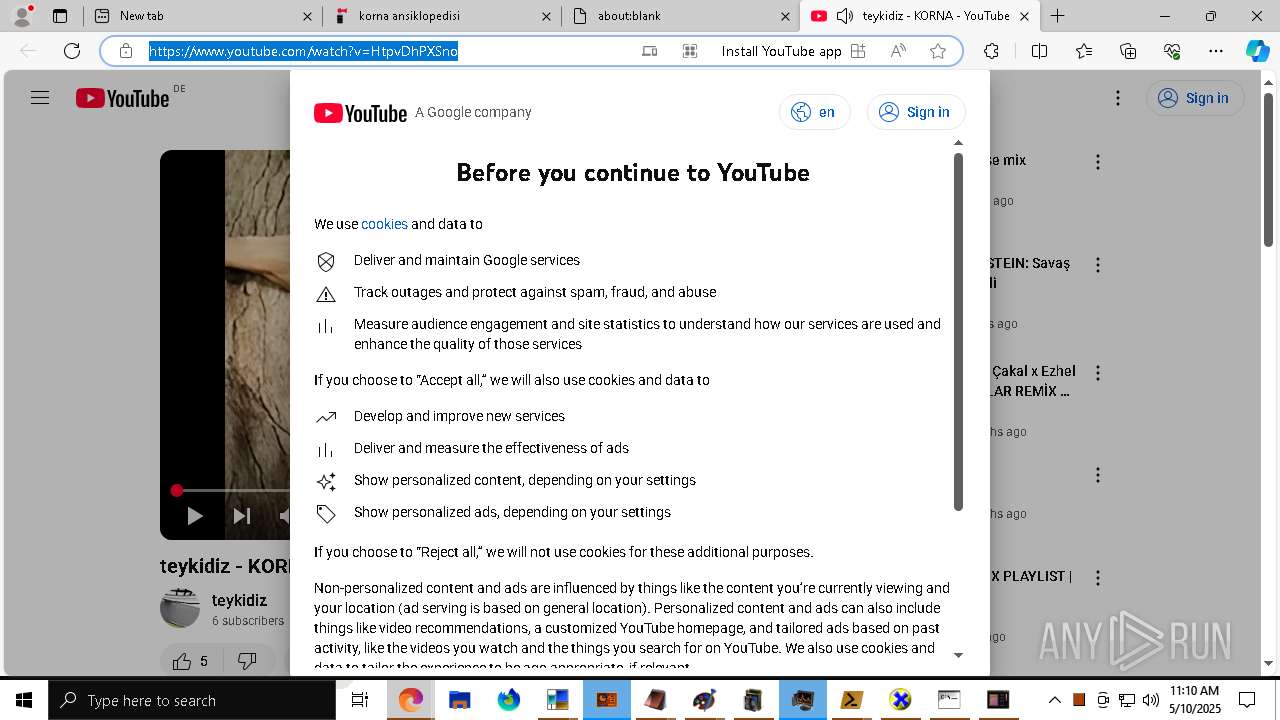Image resolution: width=1280 pixels, height=720 pixels.
Task: Click the taskbar search box
Action: 192,700
